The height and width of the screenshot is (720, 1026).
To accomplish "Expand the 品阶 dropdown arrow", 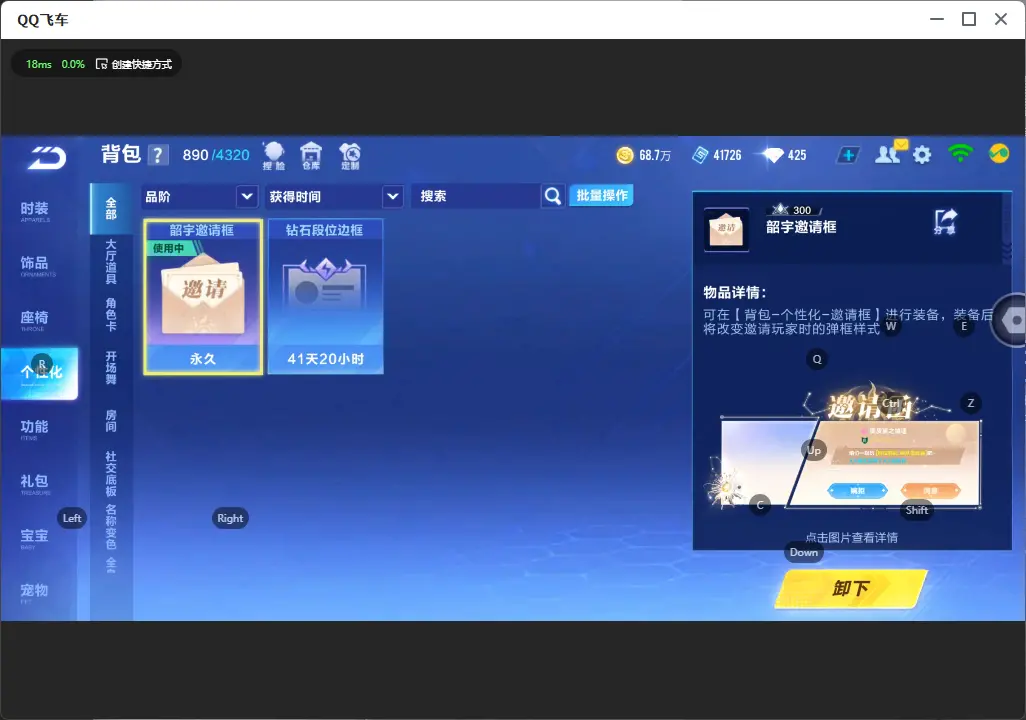I will 247,196.
